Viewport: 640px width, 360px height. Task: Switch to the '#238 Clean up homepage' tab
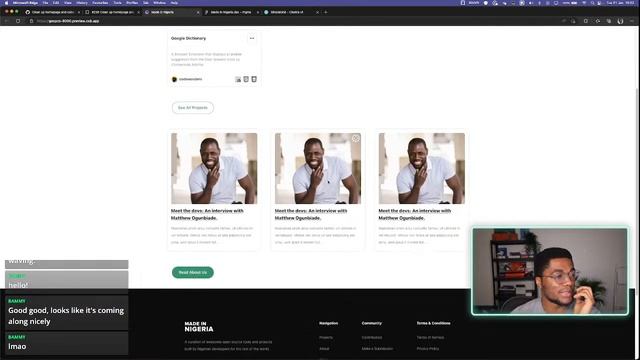(x=112, y=12)
